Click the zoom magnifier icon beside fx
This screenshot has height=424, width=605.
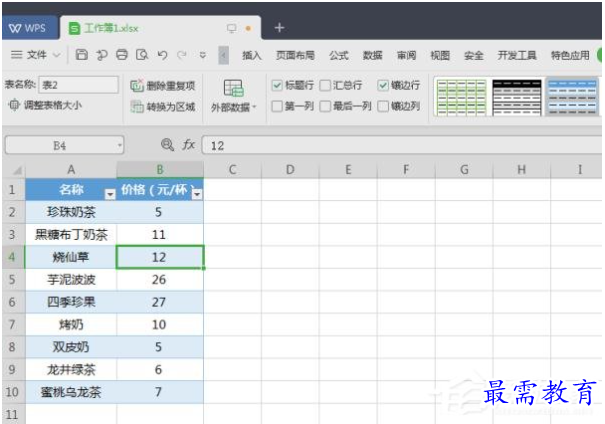[167, 145]
